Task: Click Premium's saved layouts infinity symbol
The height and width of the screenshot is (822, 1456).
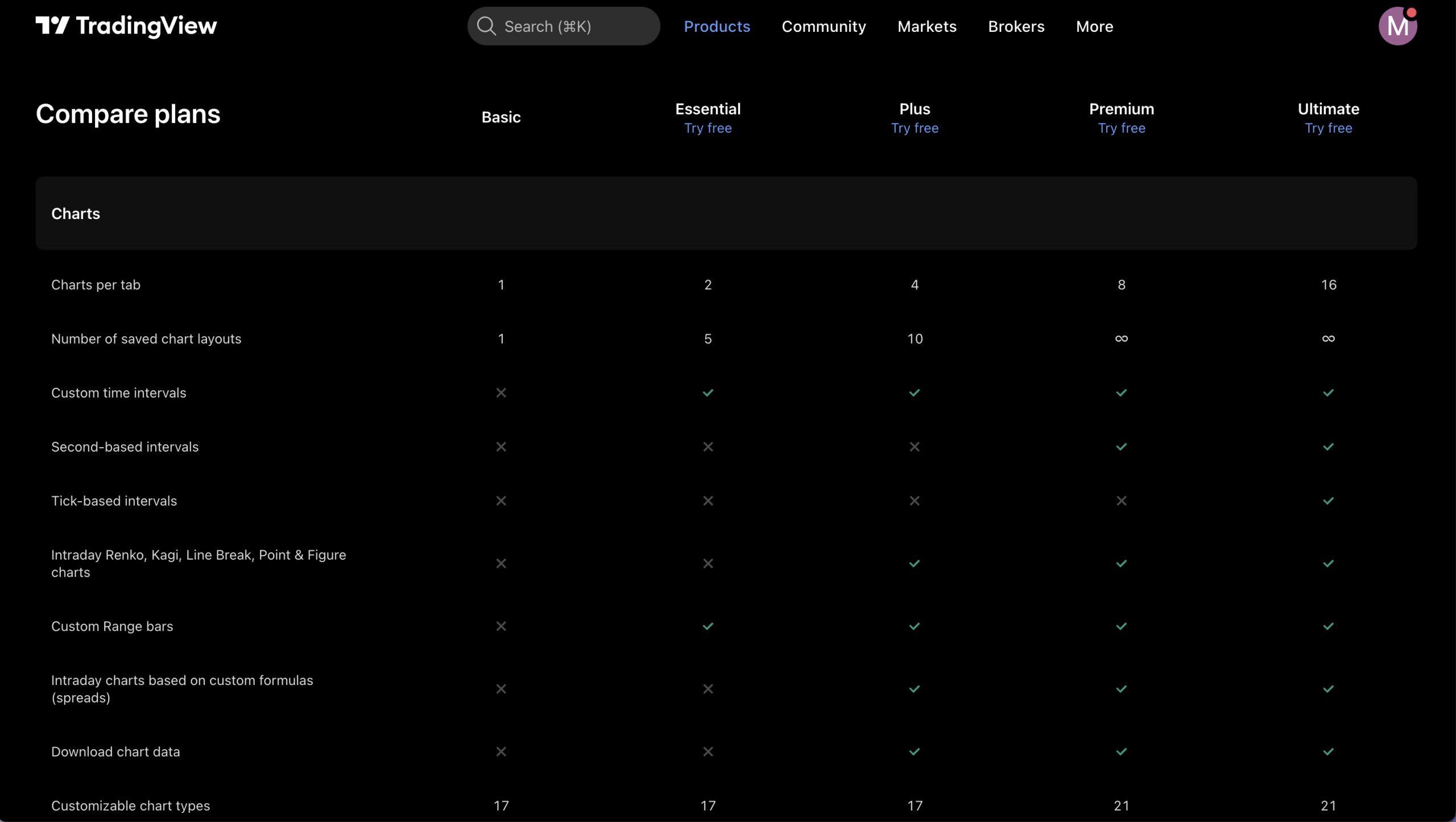Action: click(x=1121, y=339)
